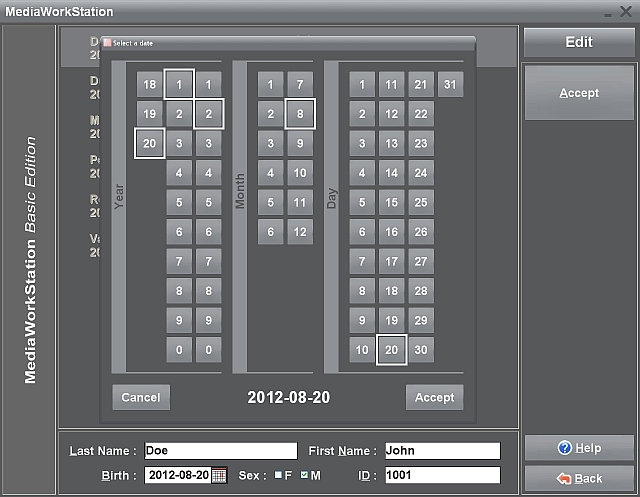Click the Help question mark button
This screenshot has width=640, height=497.
pyautogui.click(x=579, y=448)
